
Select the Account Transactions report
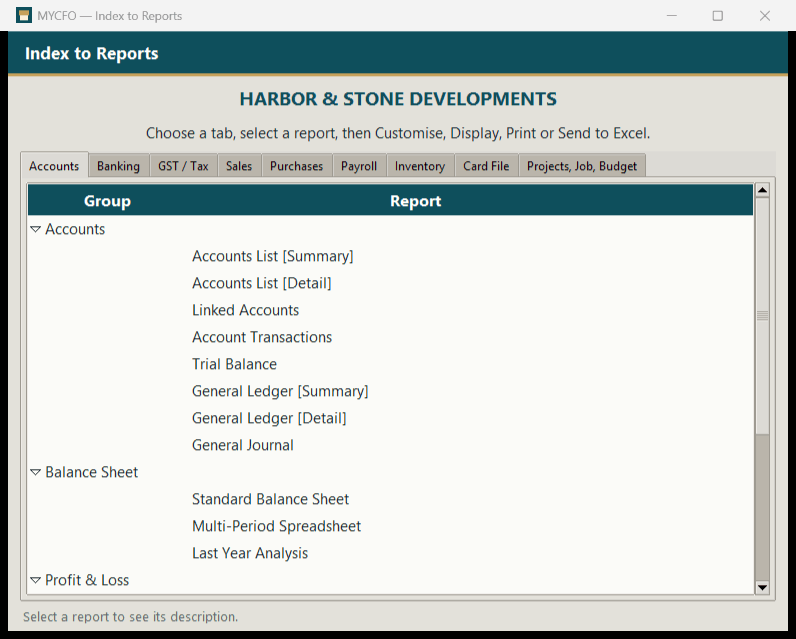(x=262, y=337)
